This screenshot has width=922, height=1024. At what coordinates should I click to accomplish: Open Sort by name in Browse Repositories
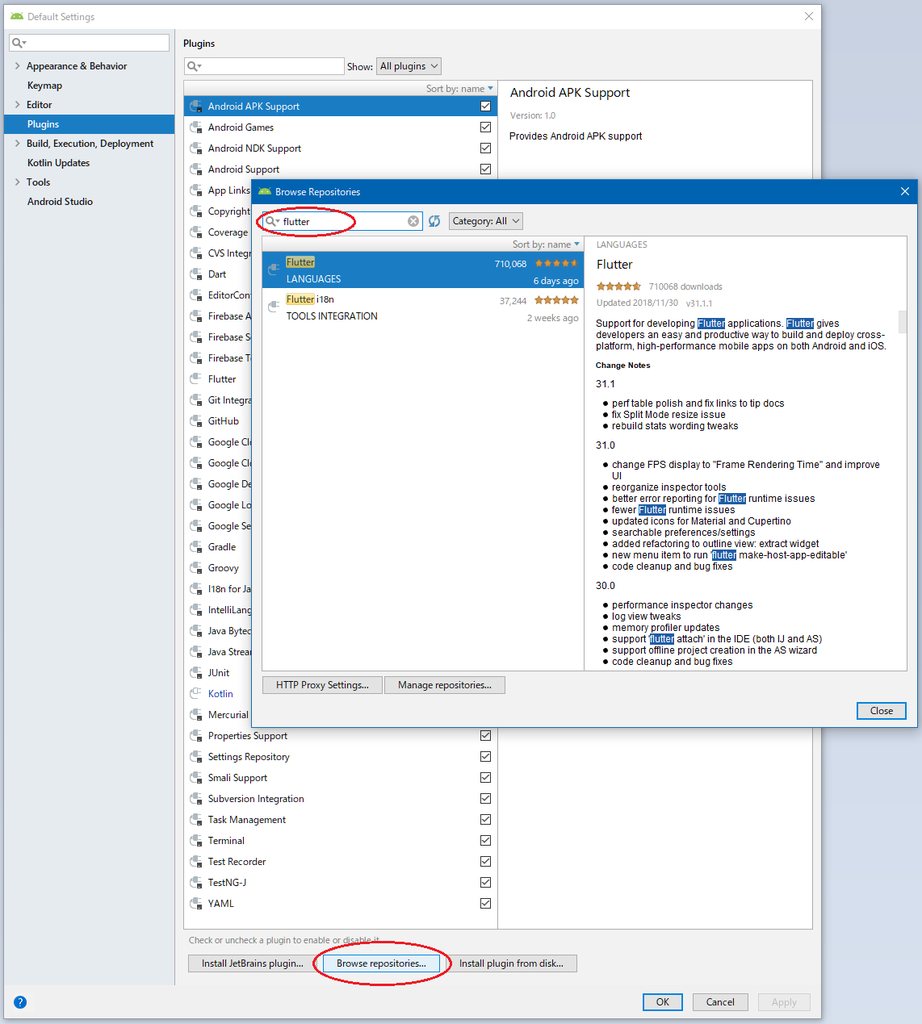point(546,244)
